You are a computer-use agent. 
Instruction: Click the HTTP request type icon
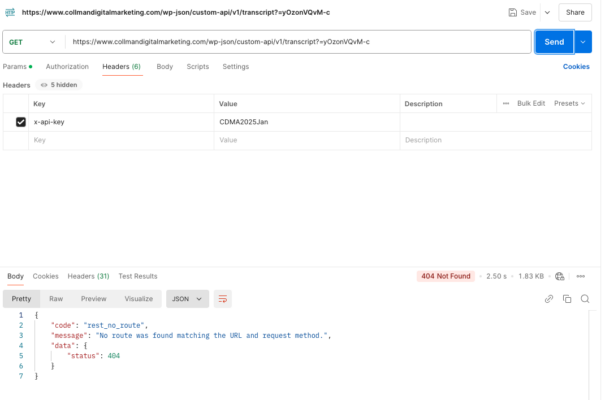(10, 12)
